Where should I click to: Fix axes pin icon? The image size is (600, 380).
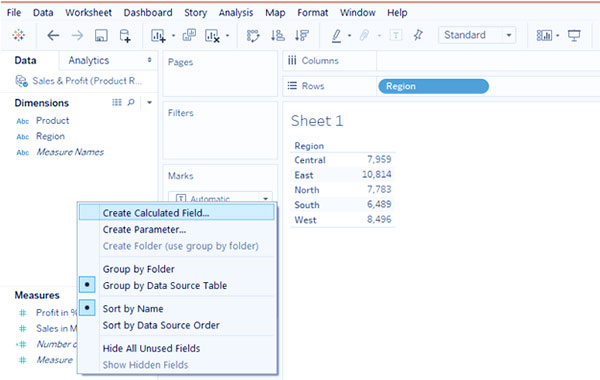click(418, 35)
